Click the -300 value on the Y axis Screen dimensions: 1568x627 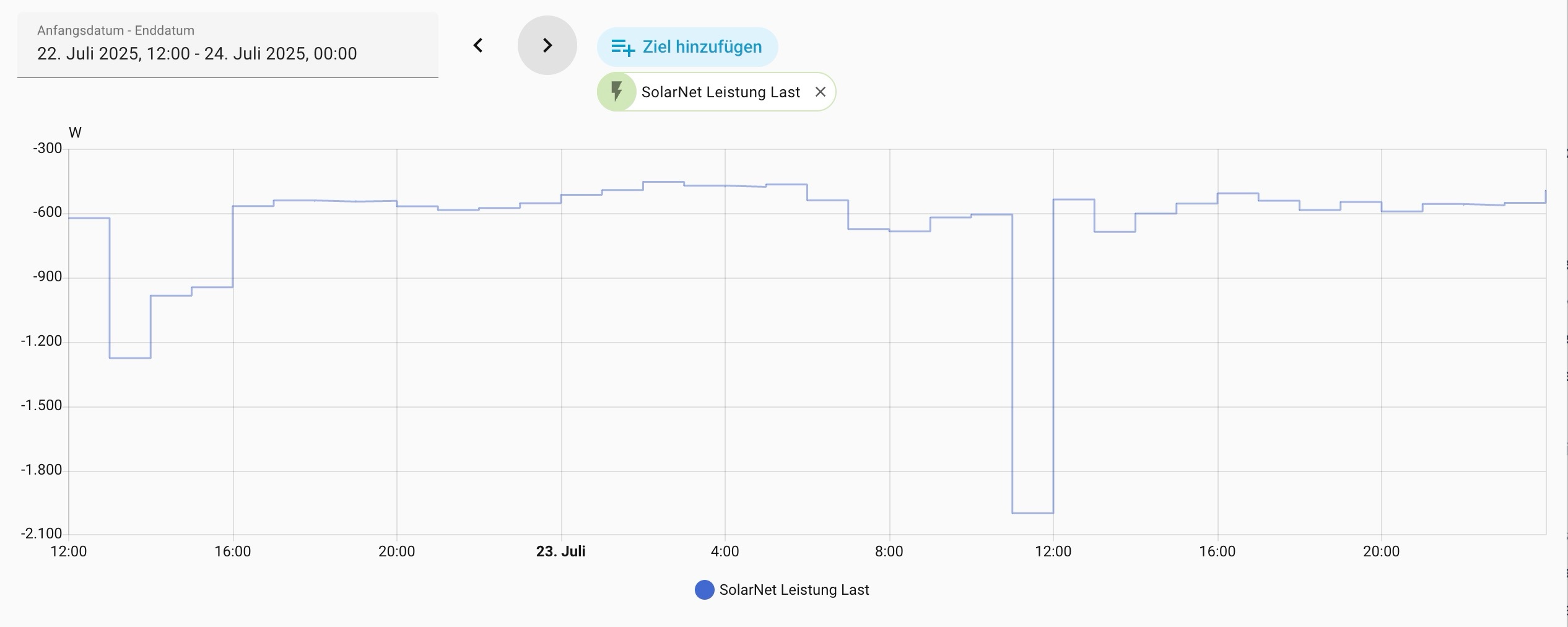pyautogui.click(x=48, y=148)
